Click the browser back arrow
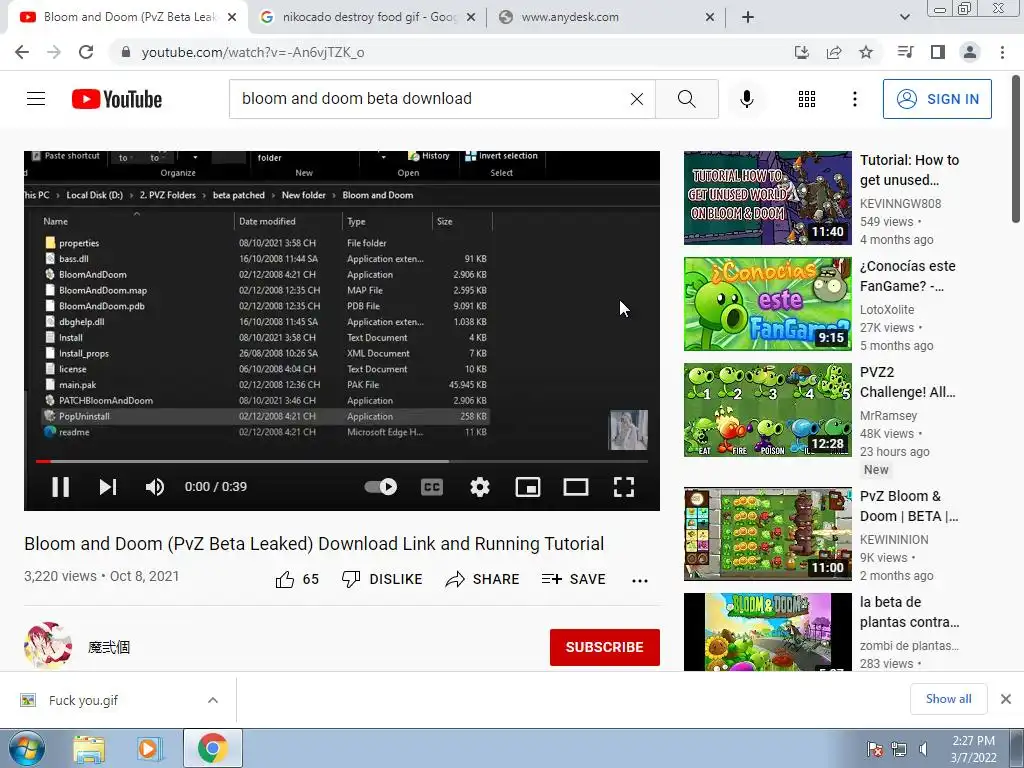Image resolution: width=1024 pixels, height=768 pixels. (22, 52)
